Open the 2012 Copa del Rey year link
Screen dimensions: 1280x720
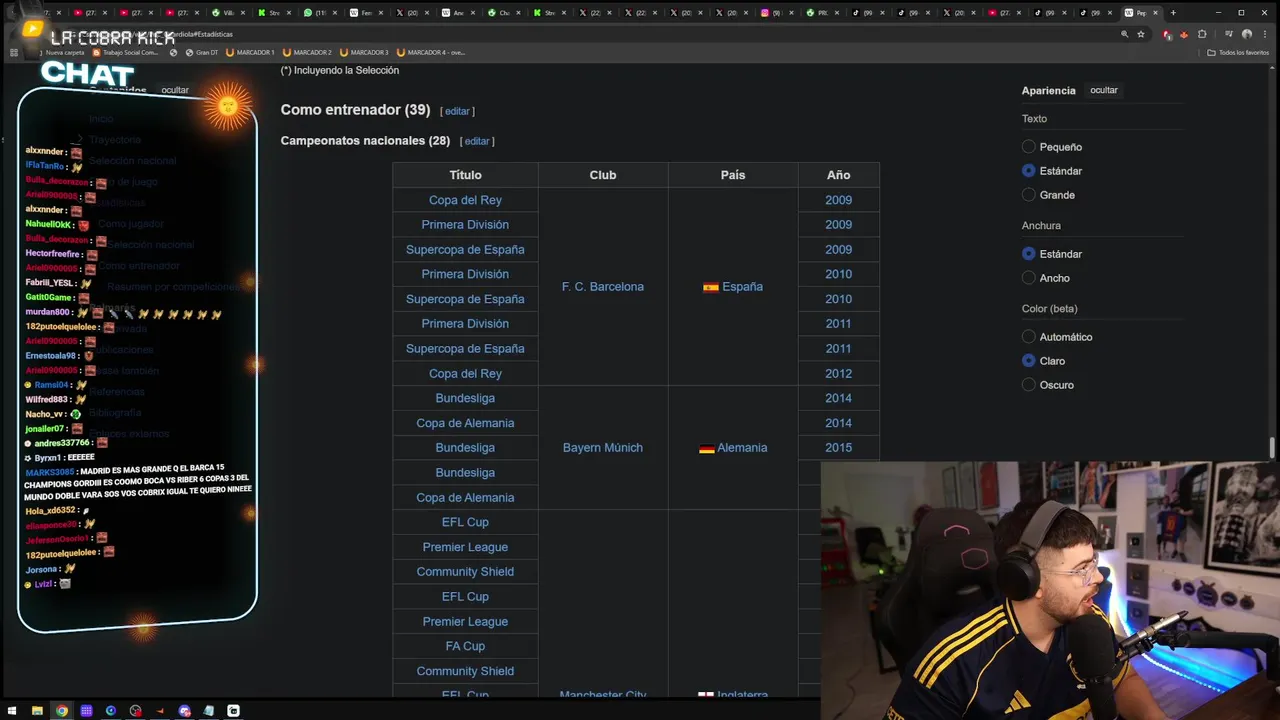click(838, 374)
